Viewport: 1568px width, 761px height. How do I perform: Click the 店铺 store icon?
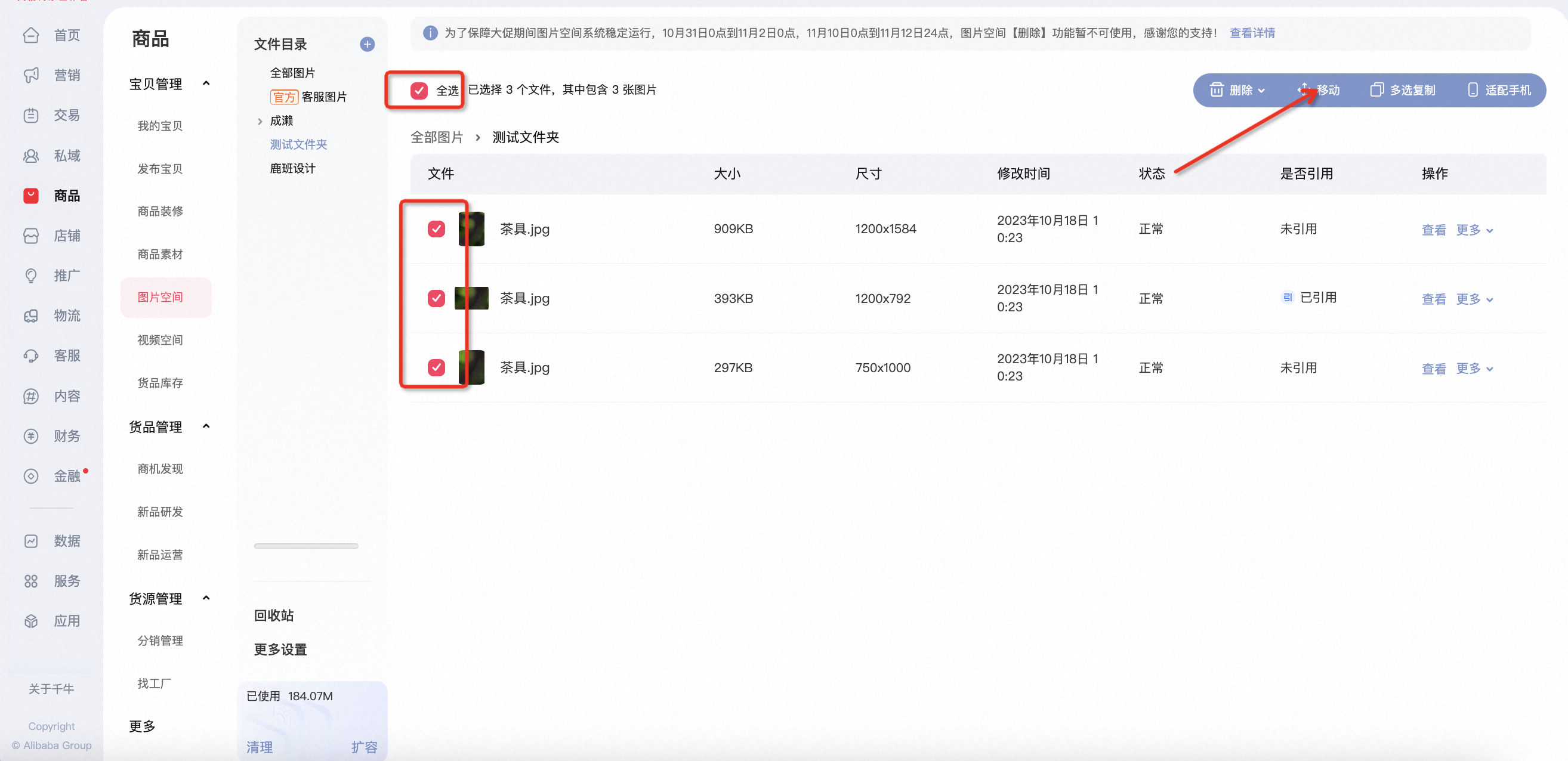click(x=31, y=236)
